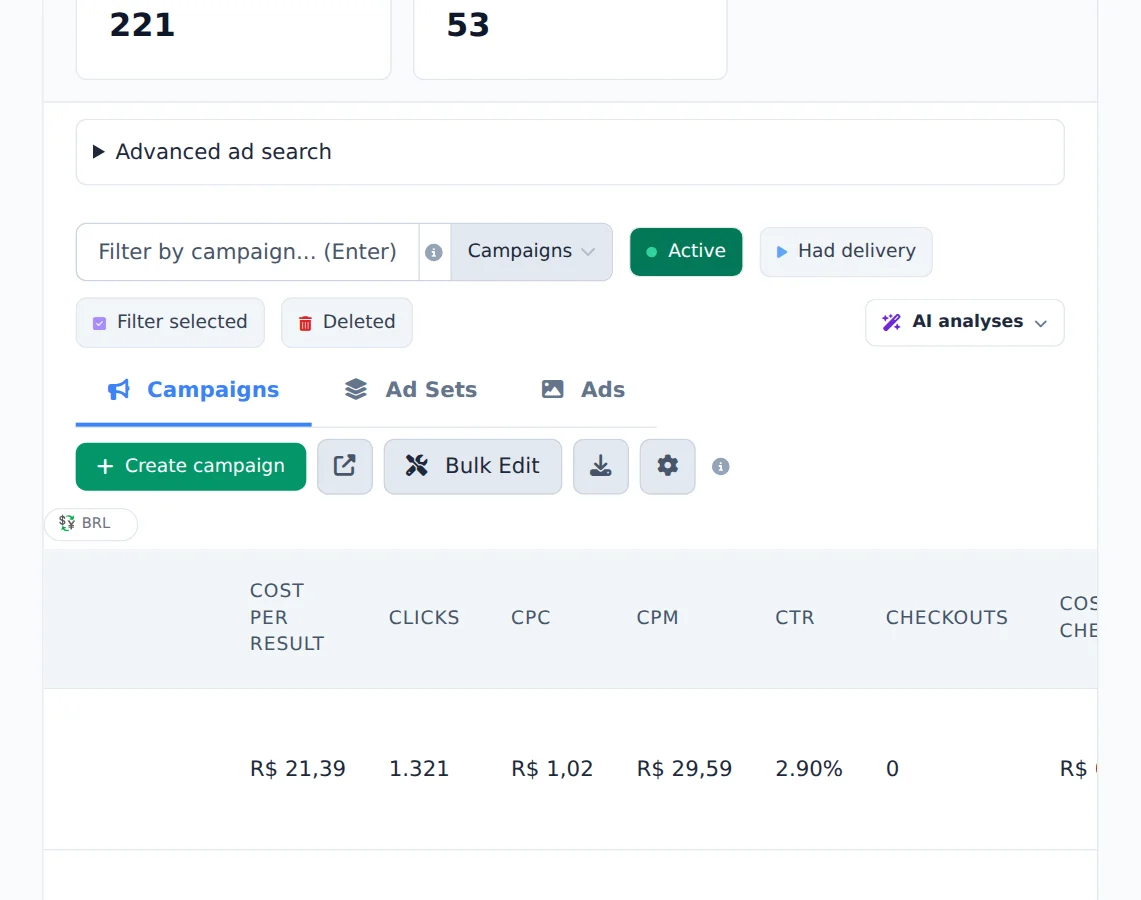Sort by the CLICKS column header

click(424, 618)
